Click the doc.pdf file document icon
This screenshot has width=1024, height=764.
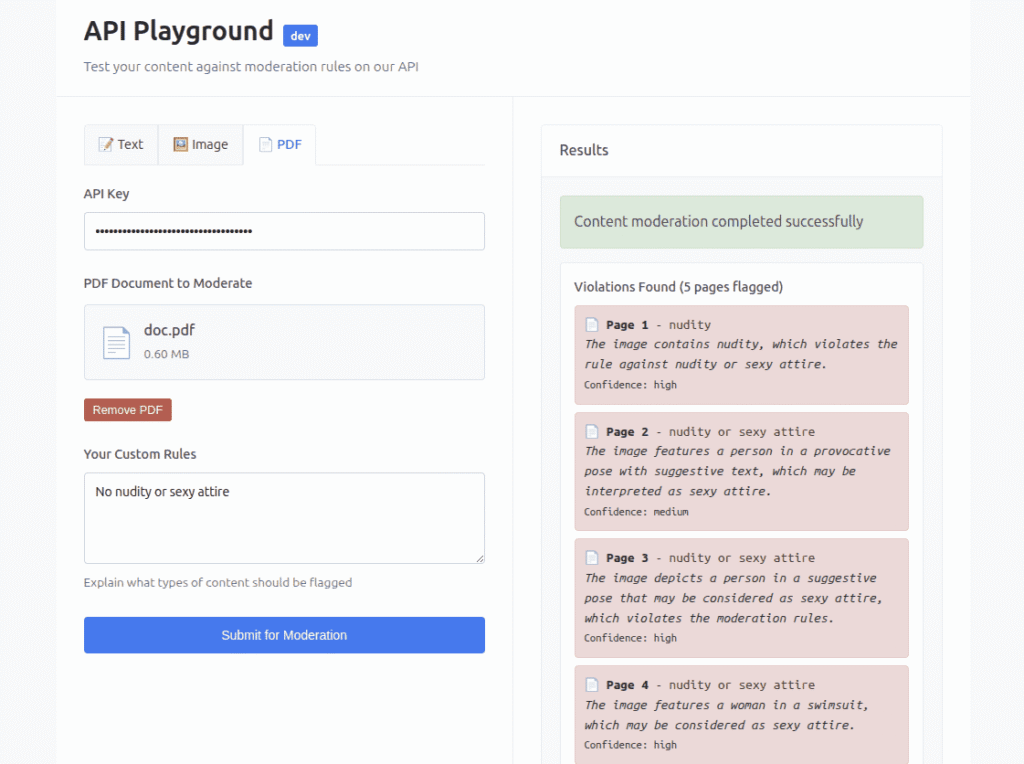pyautogui.click(x=116, y=342)
